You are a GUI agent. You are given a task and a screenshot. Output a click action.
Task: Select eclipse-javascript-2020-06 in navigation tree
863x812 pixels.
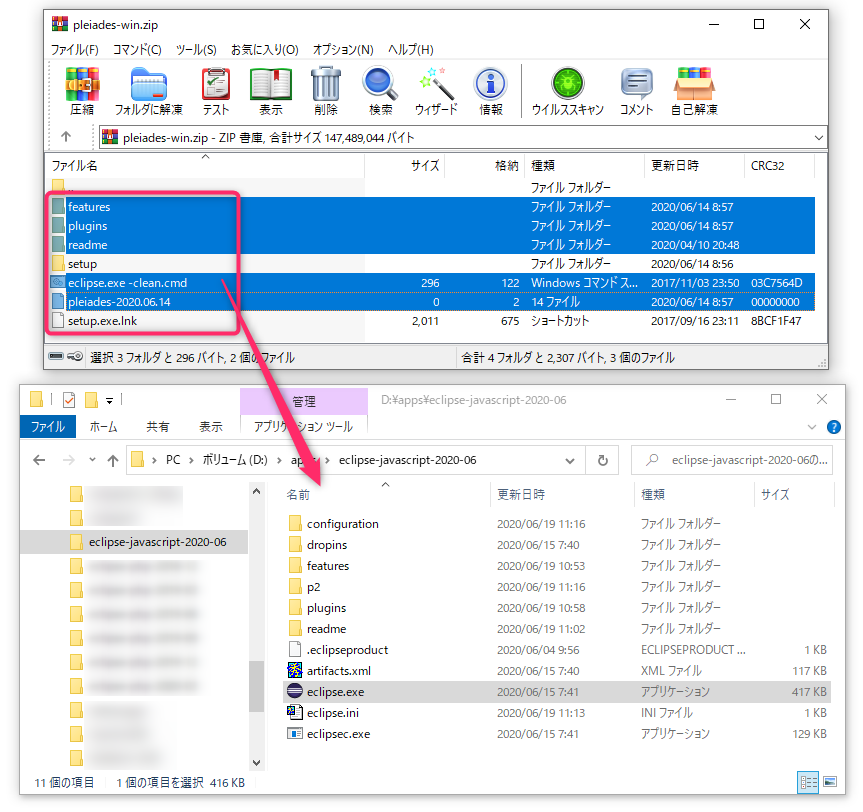[134, 542]
